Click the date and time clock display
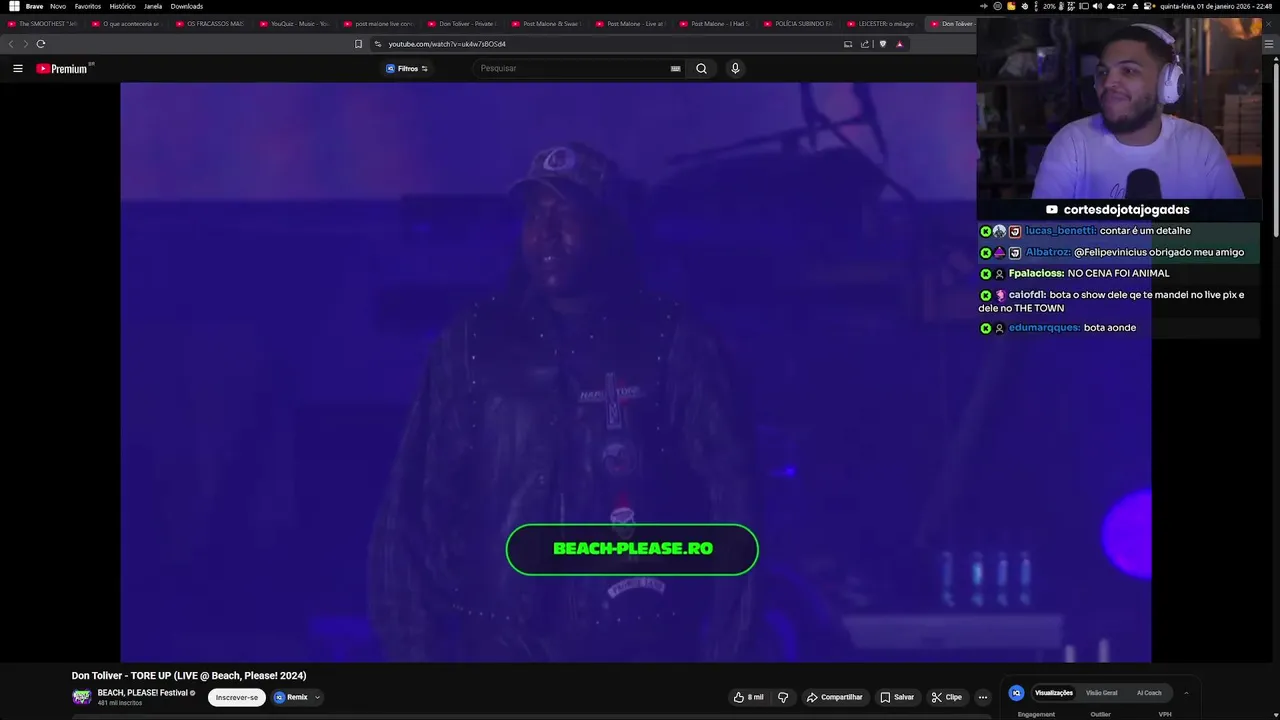The width and height of the screenshot is (1280, 720). (1216, 6)
